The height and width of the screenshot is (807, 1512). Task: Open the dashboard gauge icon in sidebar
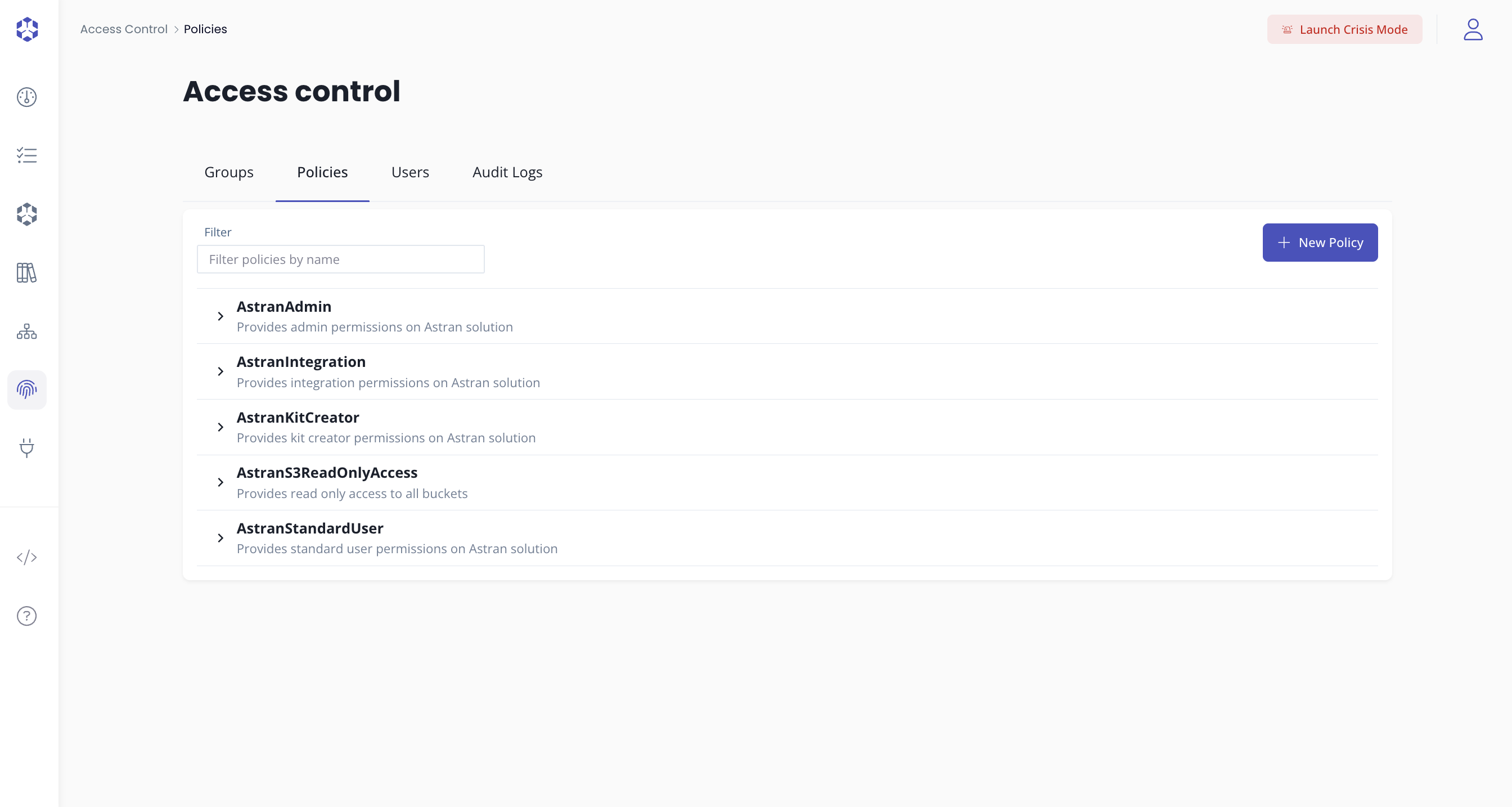tap(26, 97)
